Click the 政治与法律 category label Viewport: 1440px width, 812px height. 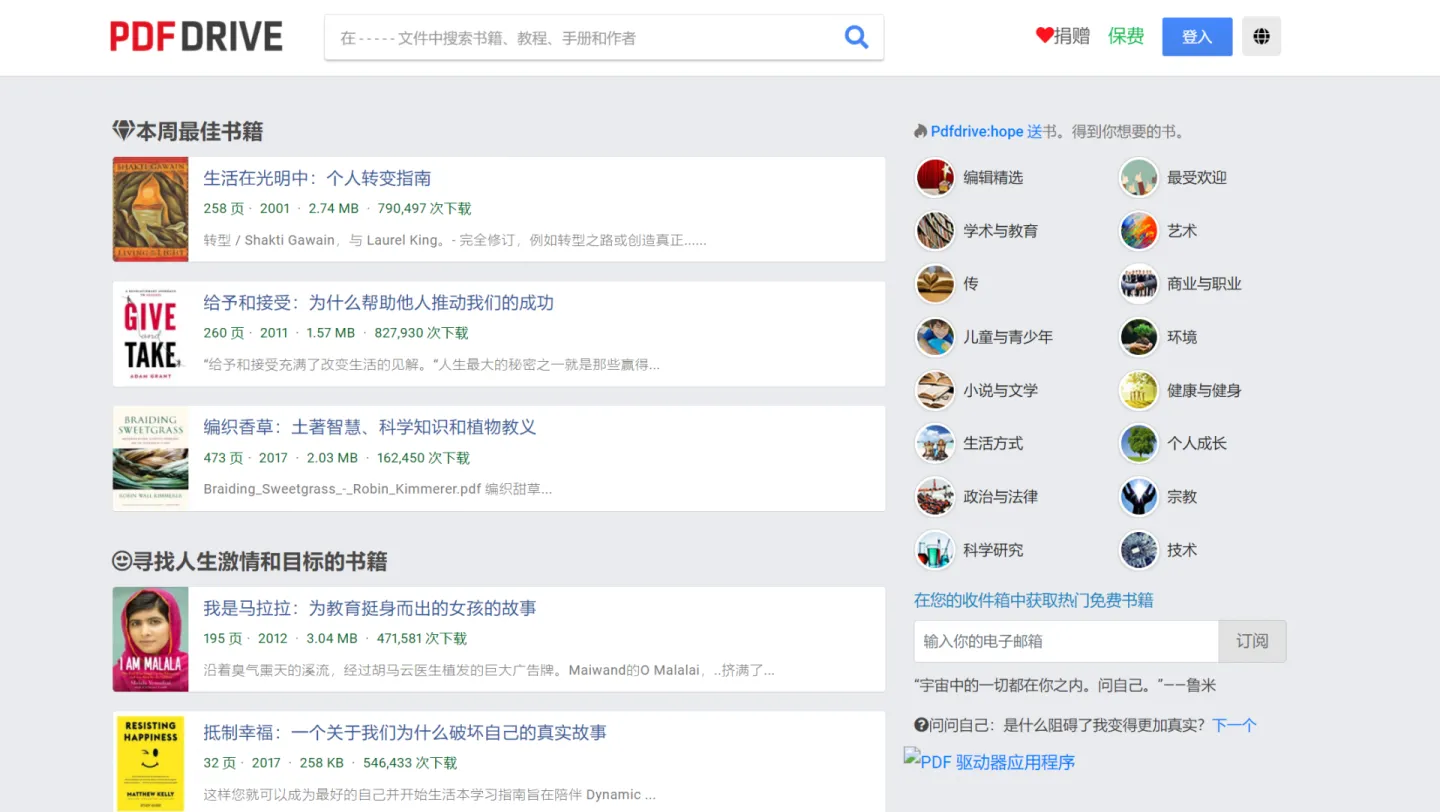[1000, 497]
